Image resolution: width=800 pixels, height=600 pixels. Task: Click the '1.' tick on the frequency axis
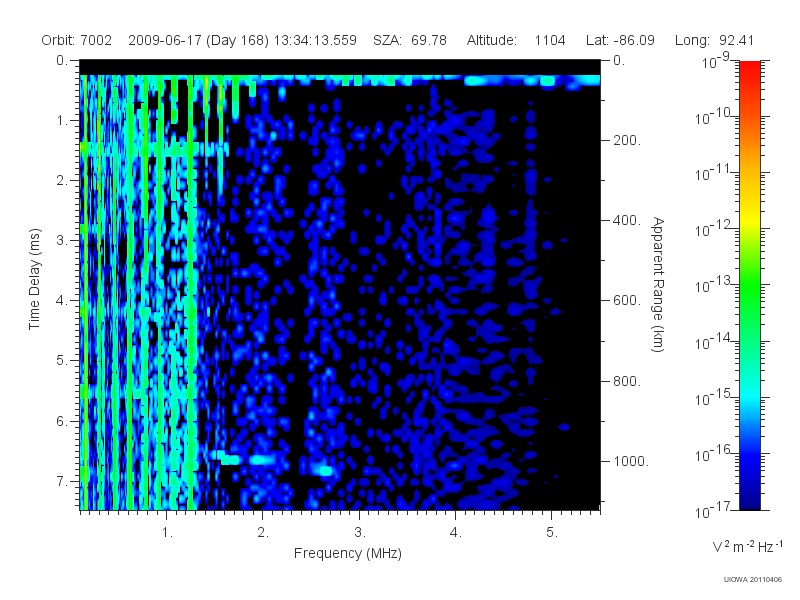(167, 533)
